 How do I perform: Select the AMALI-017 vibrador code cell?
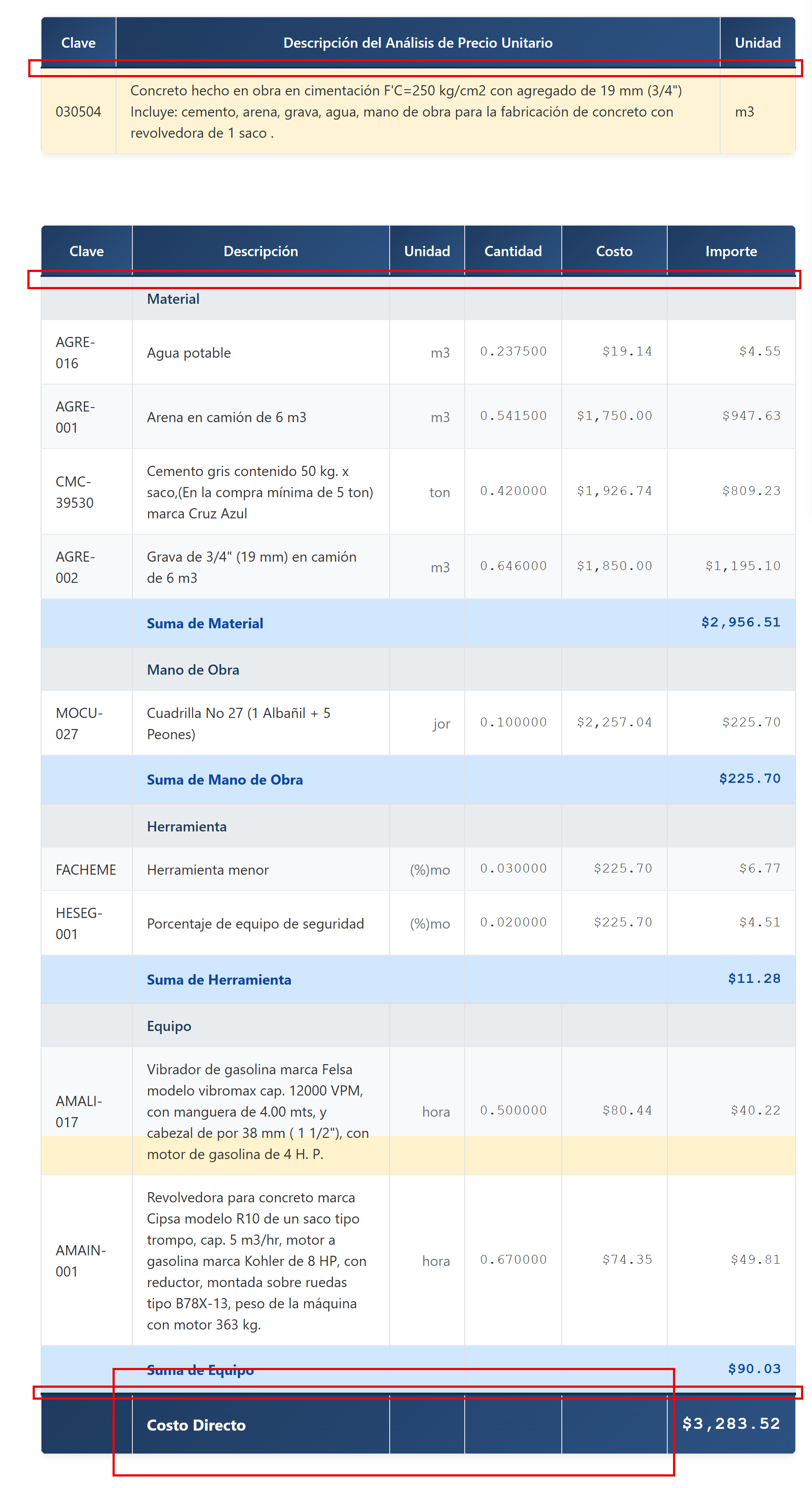(x=79, y=1111)
